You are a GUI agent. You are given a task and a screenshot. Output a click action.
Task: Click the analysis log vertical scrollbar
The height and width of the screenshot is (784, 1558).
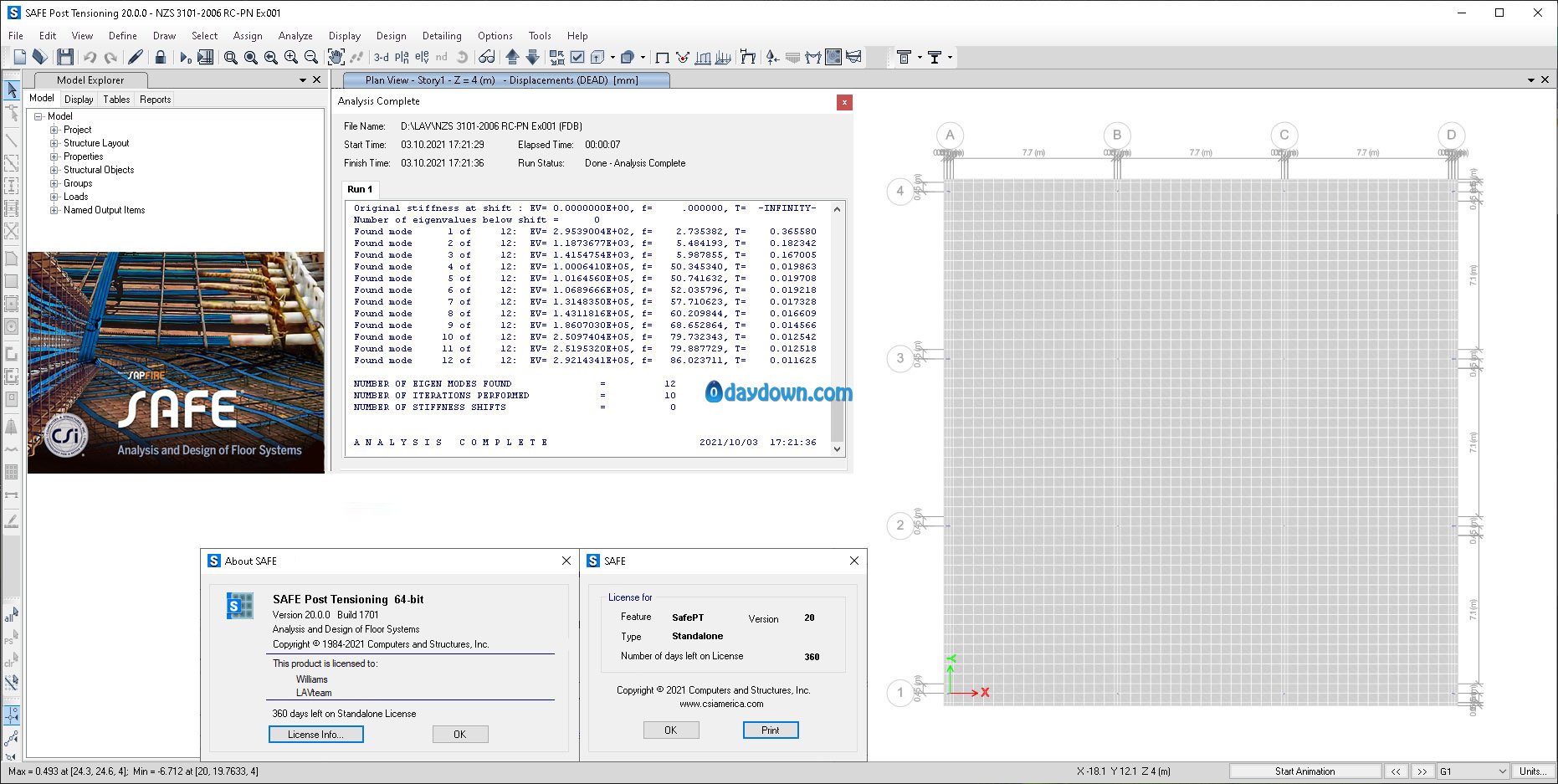point(837,328)
